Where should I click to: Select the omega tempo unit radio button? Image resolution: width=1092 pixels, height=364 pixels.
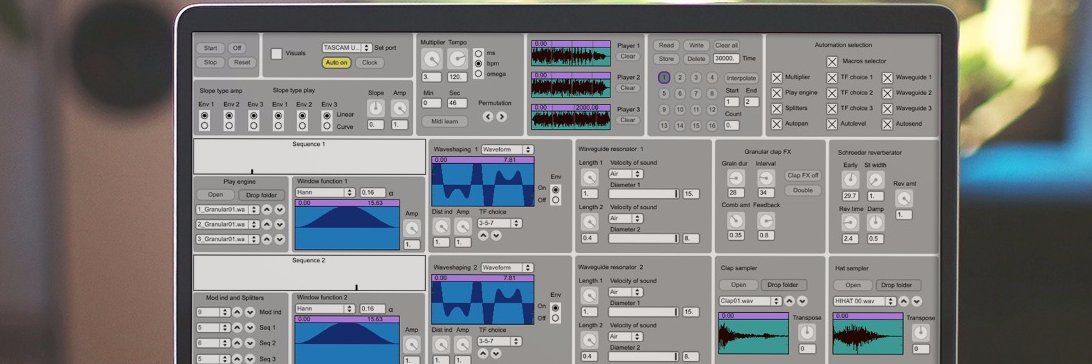point(478,73)
